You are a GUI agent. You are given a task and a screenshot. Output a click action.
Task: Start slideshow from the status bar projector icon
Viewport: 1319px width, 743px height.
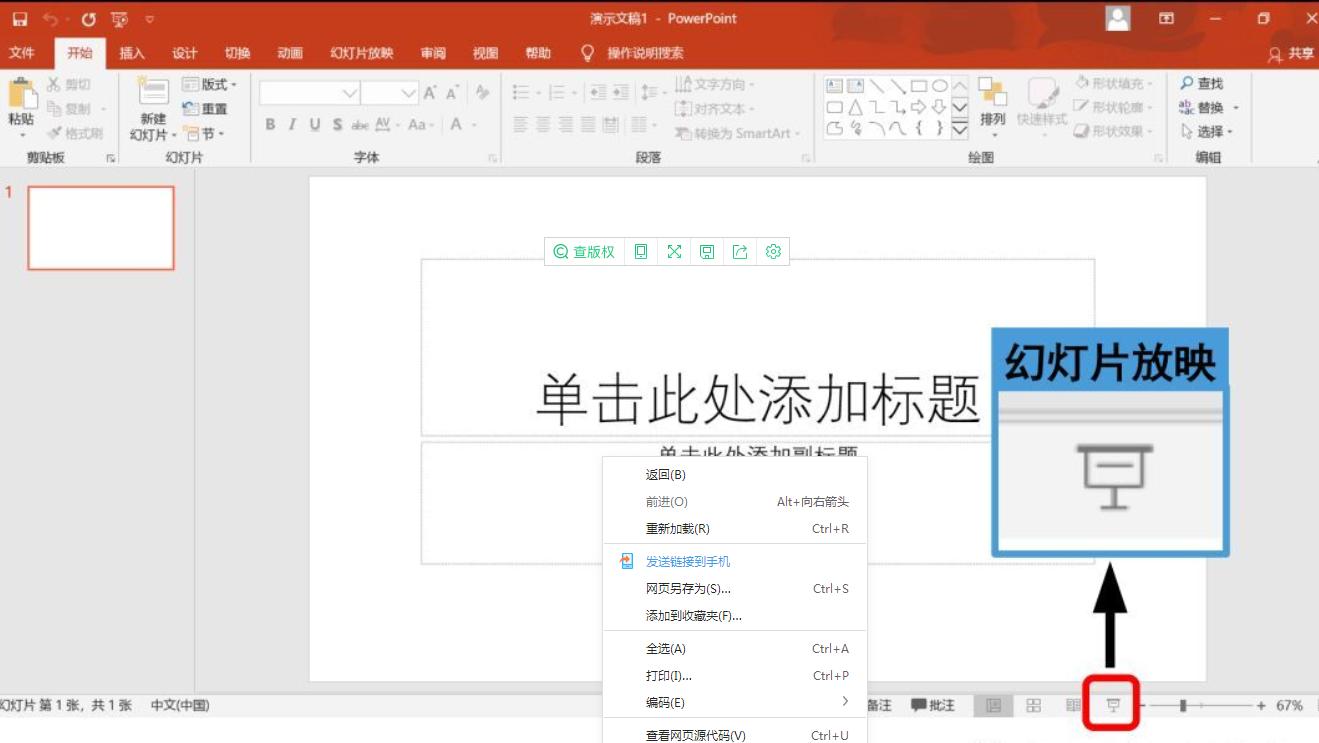tap(1110, 705)
